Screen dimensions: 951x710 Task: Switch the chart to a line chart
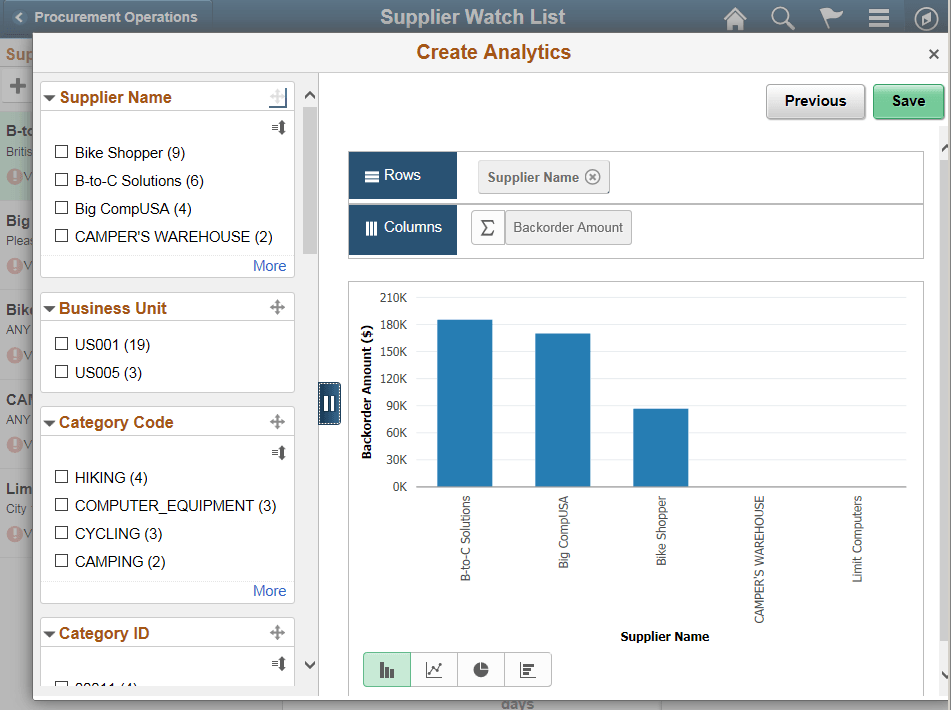[x=434, y=669]
